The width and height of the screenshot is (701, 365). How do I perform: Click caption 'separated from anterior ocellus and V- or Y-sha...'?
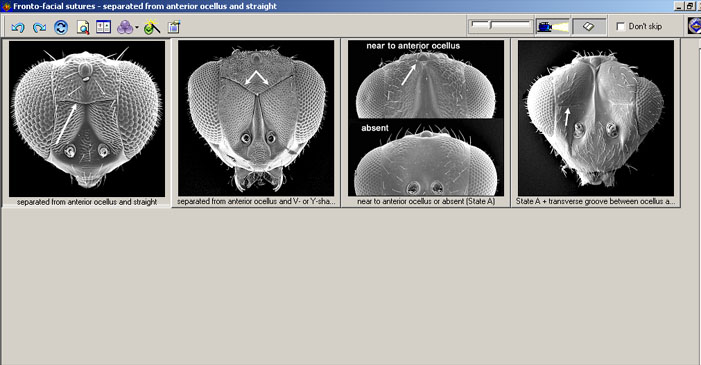[256, 202]
